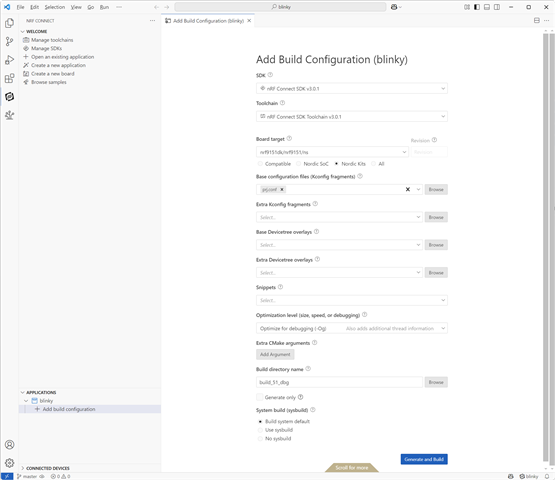Click the Toolchain help question icon
The width and height of the screenshot is (555, 480).
(282, 103)
